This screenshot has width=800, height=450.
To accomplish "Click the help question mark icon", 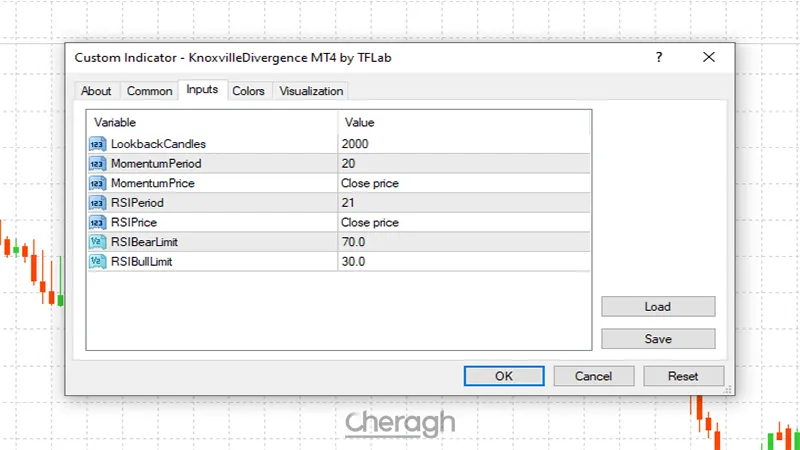I will pos(659,58).
